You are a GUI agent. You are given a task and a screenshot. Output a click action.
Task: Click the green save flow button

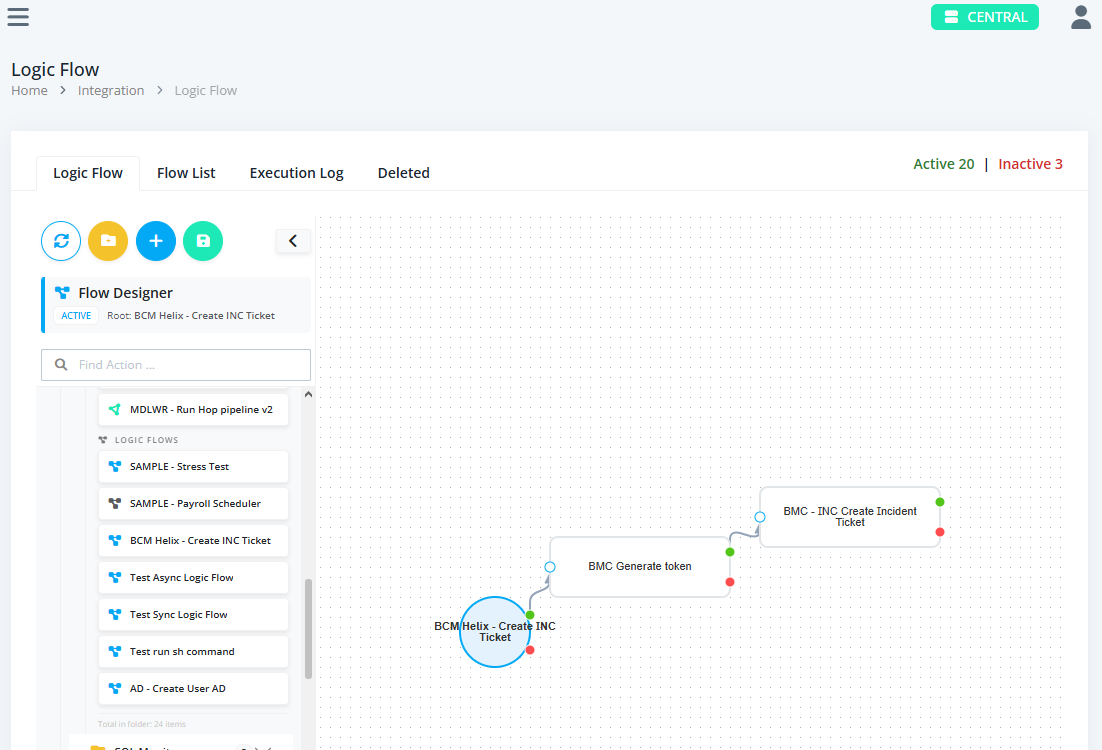[203, 241]
